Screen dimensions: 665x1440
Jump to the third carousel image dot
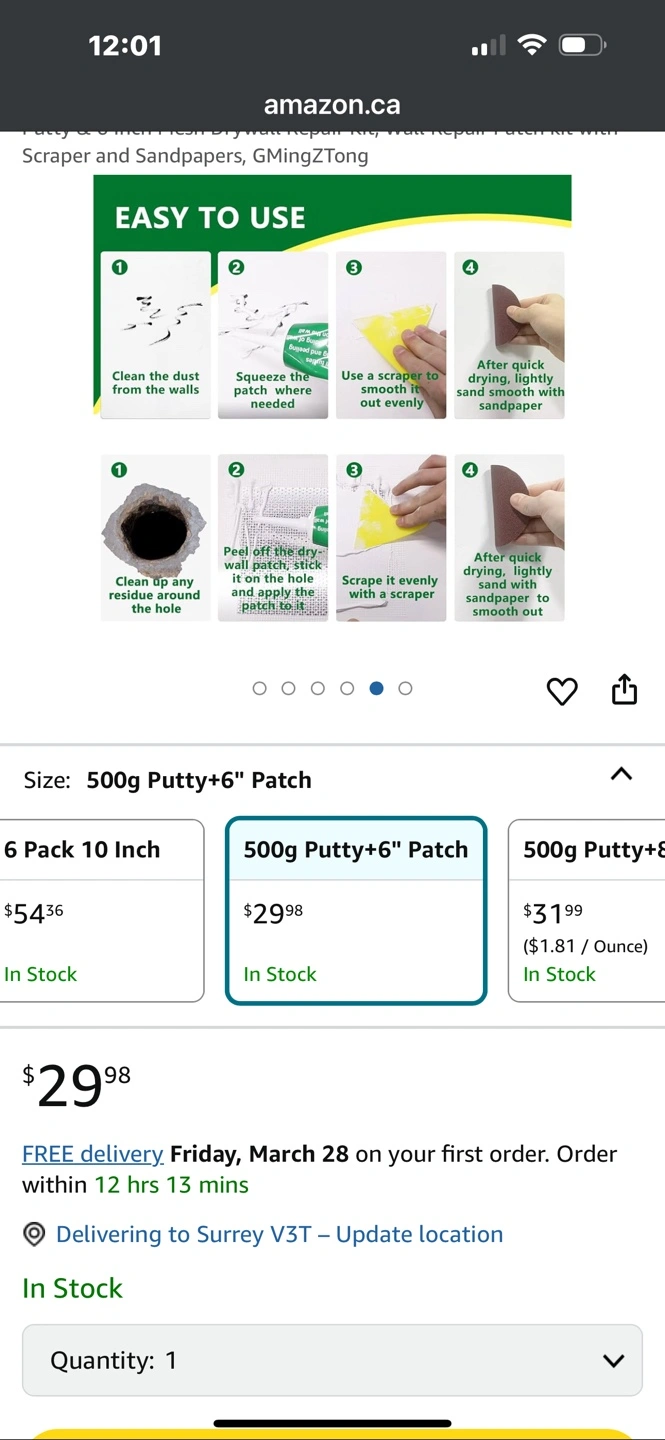pos(318,688)
